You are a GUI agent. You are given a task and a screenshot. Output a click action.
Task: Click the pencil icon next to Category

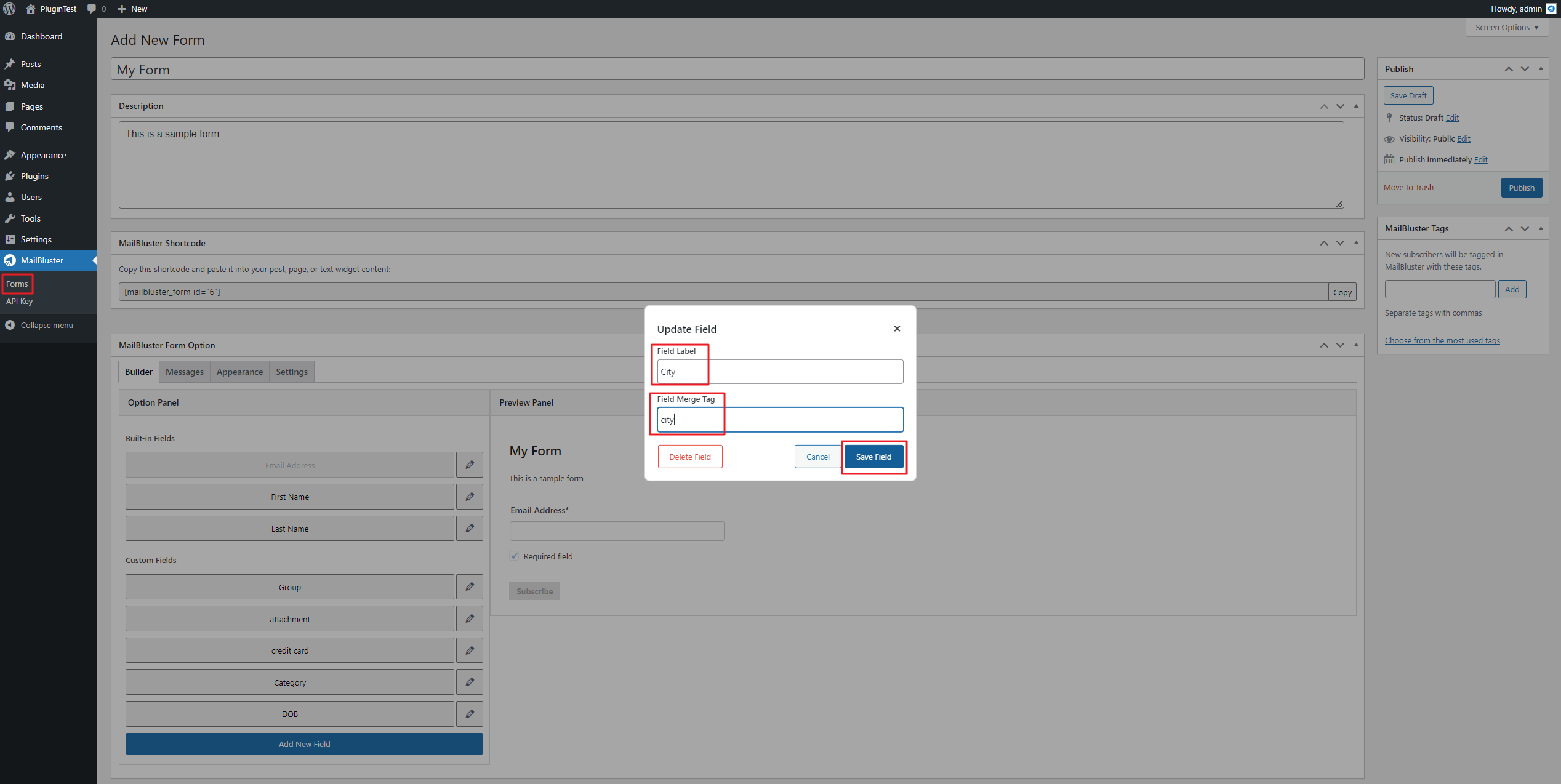click(470, 682)
